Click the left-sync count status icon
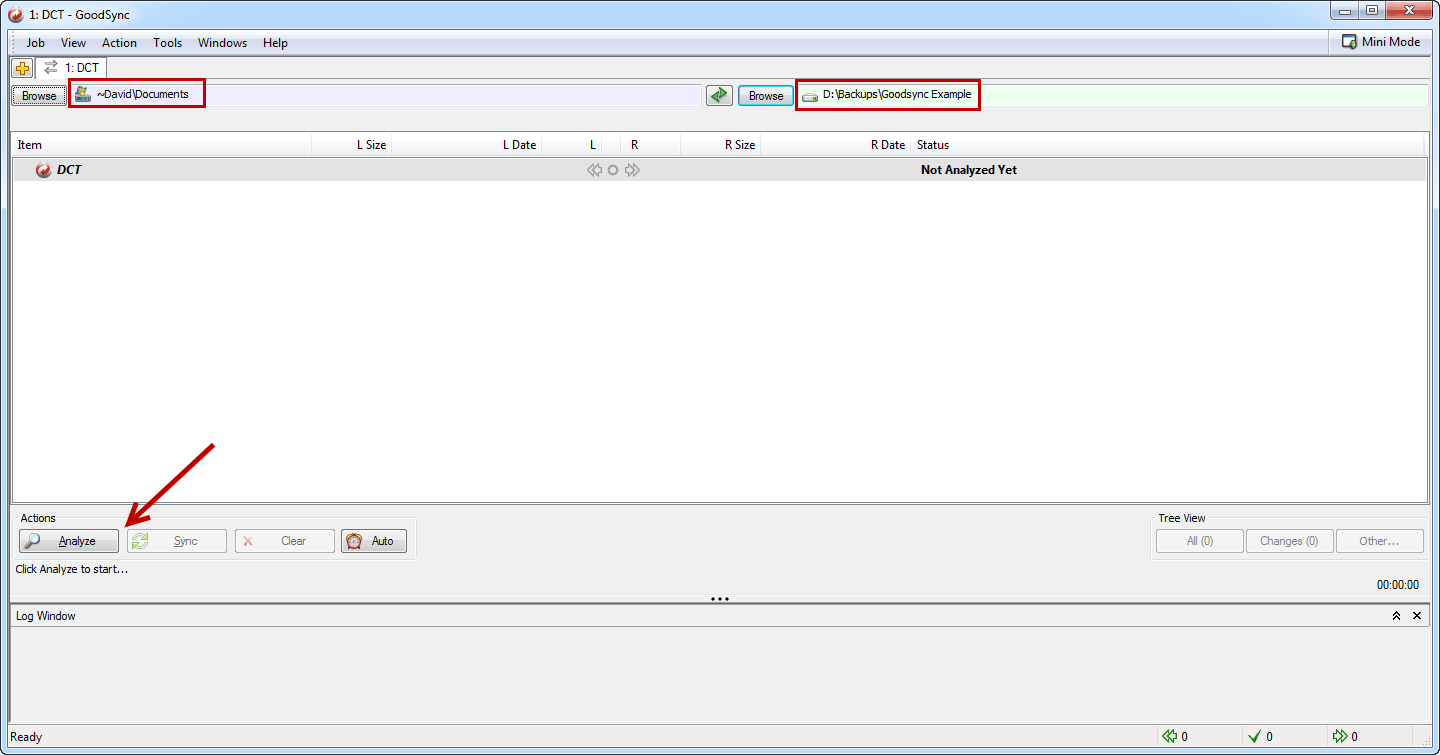Screen dimensions: 1440x755 point(1169,737)
